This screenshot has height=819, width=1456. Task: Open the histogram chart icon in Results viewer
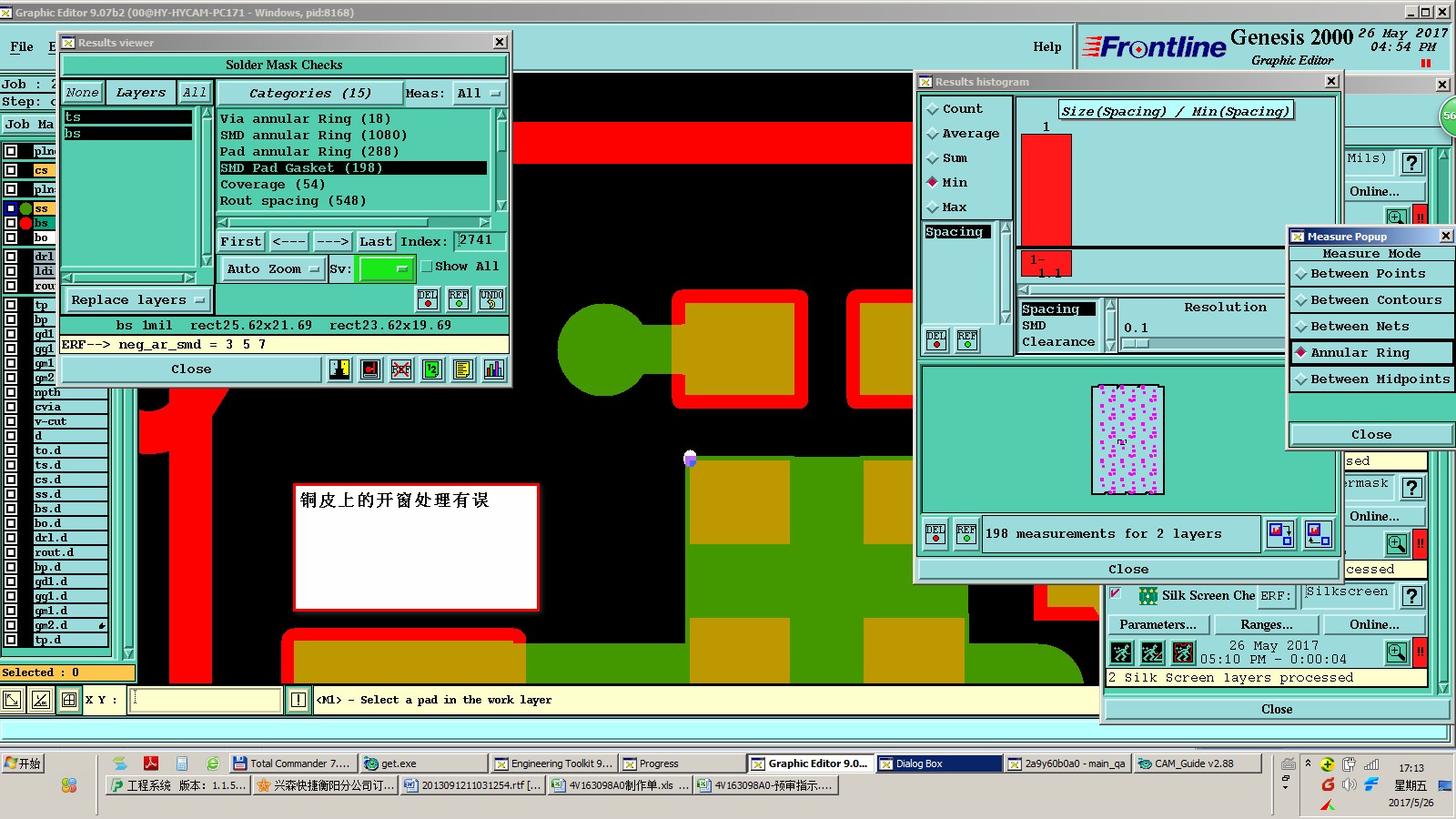(x=494, y=369)
